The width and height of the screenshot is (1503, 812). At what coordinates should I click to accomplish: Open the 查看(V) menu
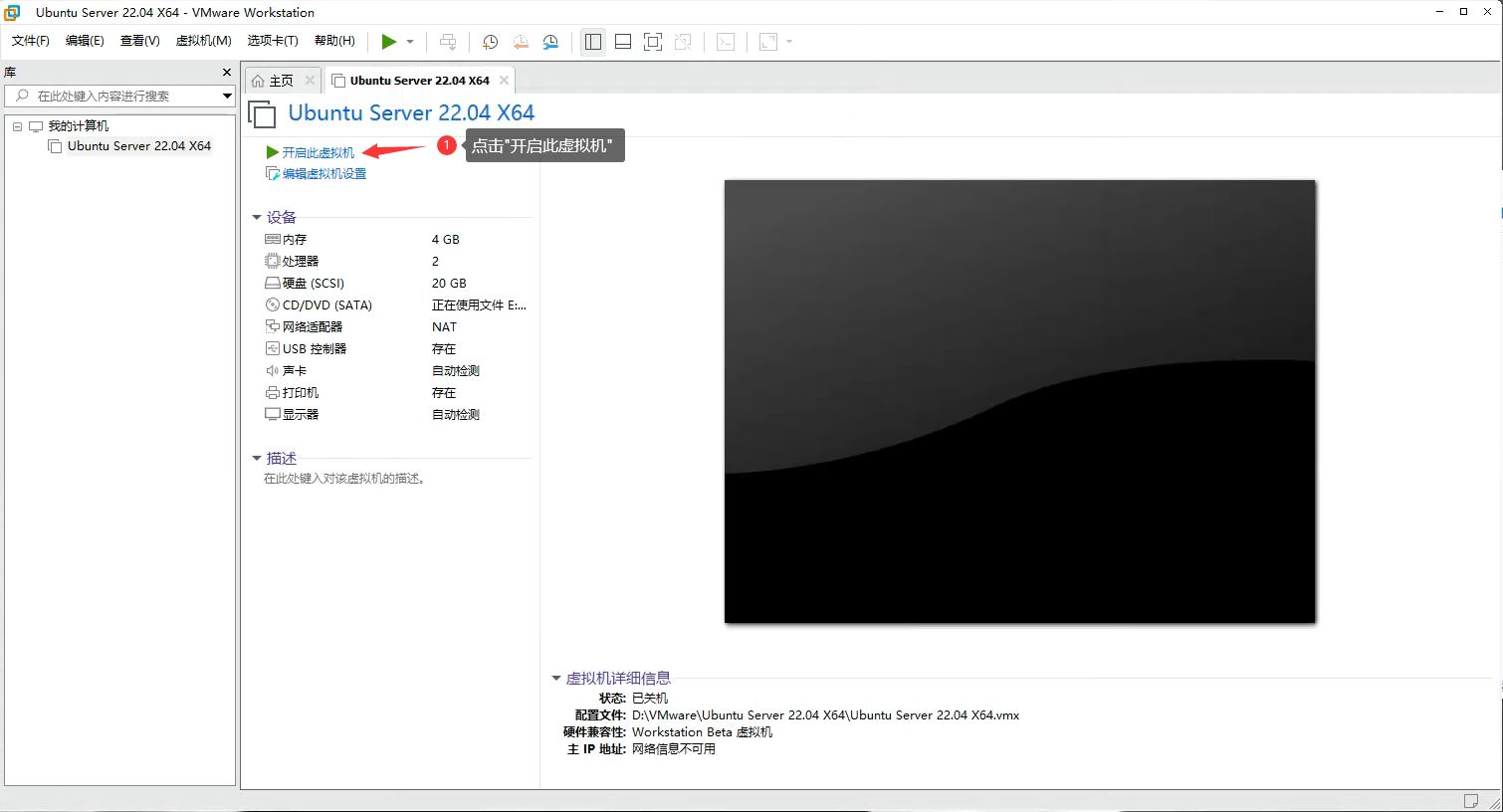[x=139, y=41]
